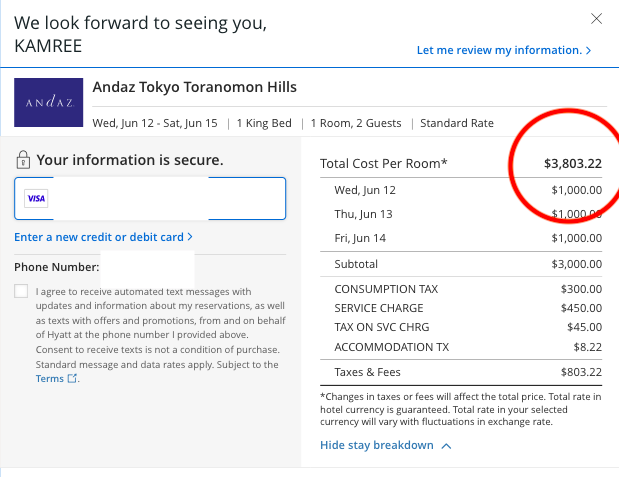The height and width of the screenshot is (477, 619).
Task: Click the '1 Room, 2 Guests' detail
Action: tap(356, 123)
